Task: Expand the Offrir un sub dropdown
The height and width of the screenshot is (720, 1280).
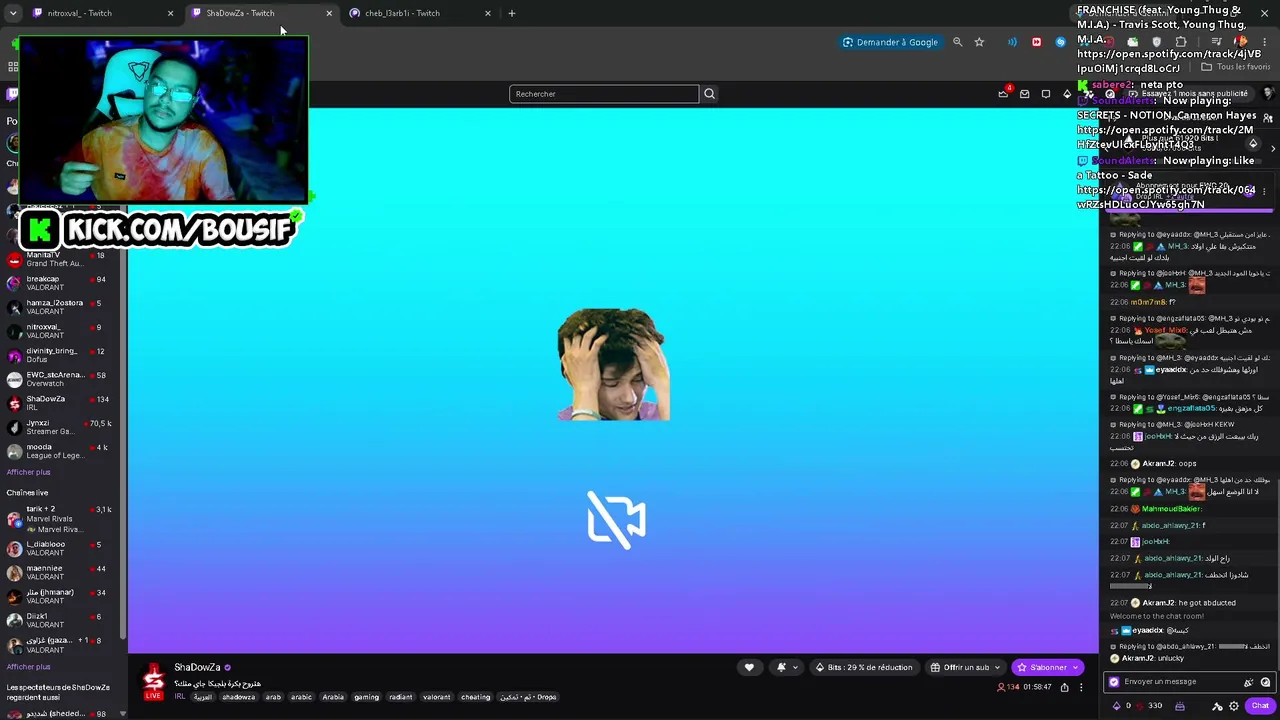Action: click(x=997, y=667)
